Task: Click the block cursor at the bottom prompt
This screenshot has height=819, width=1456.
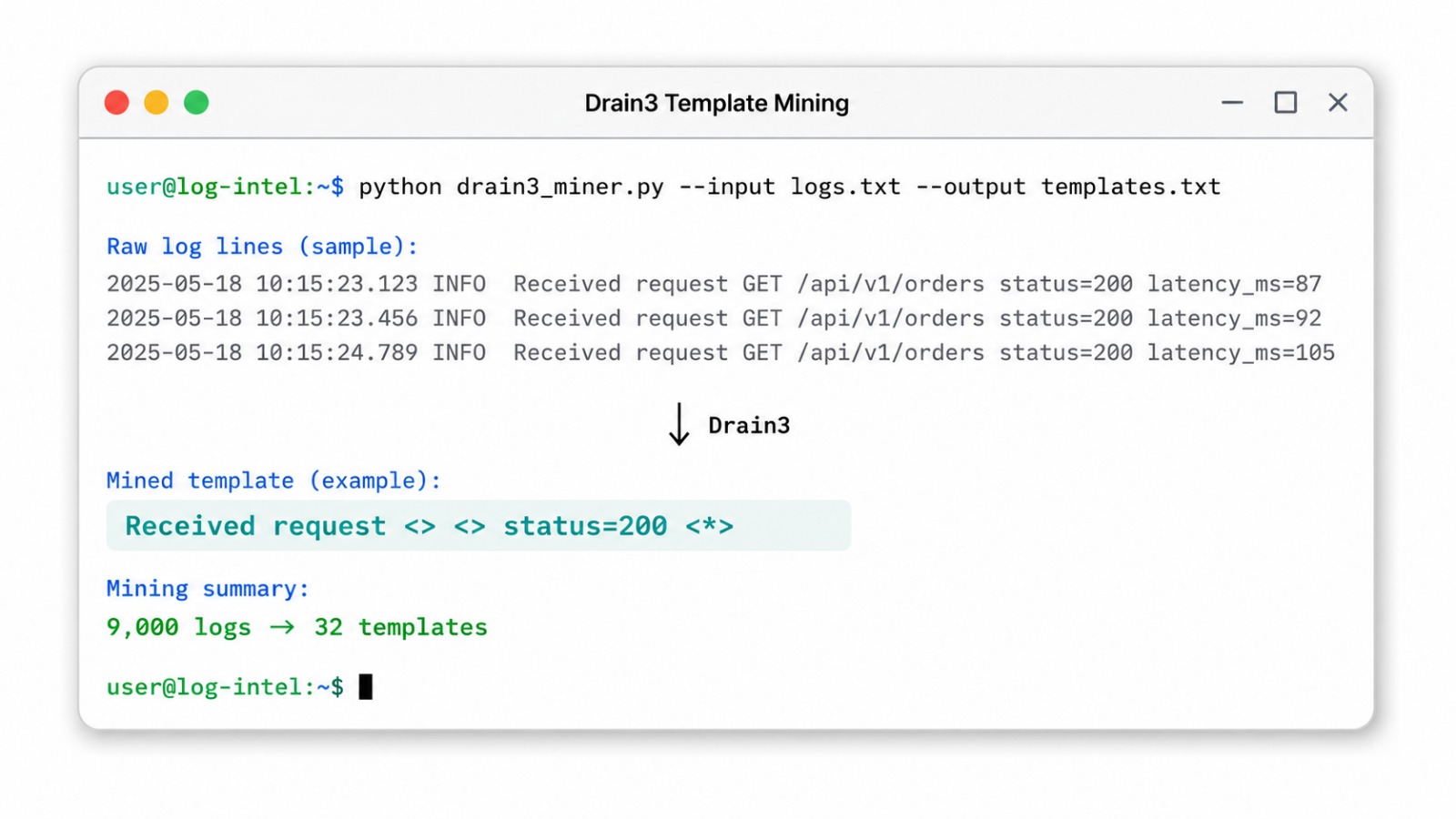Action: pyautogui.click(x=366, y=687)
